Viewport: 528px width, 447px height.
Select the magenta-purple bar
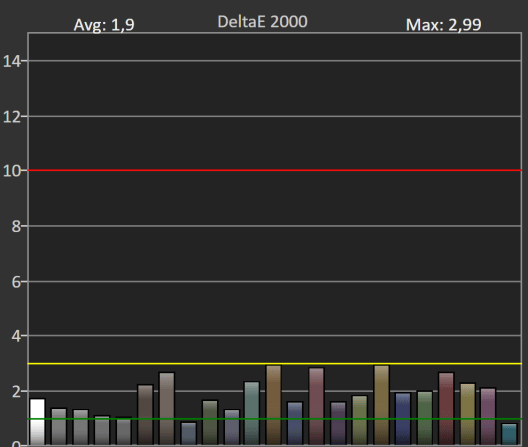pos(488,417)
